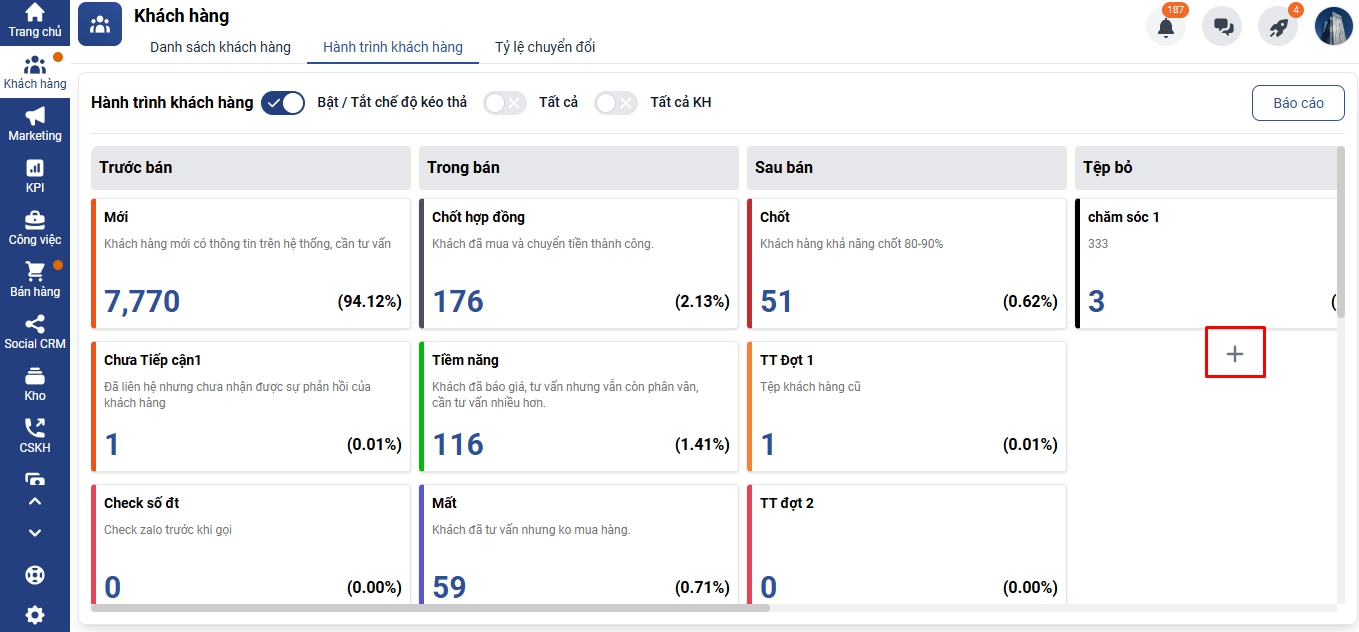Add new stage with plus button
Viewport: 1359px width, 632px height.
click(x=1235, y=353)
